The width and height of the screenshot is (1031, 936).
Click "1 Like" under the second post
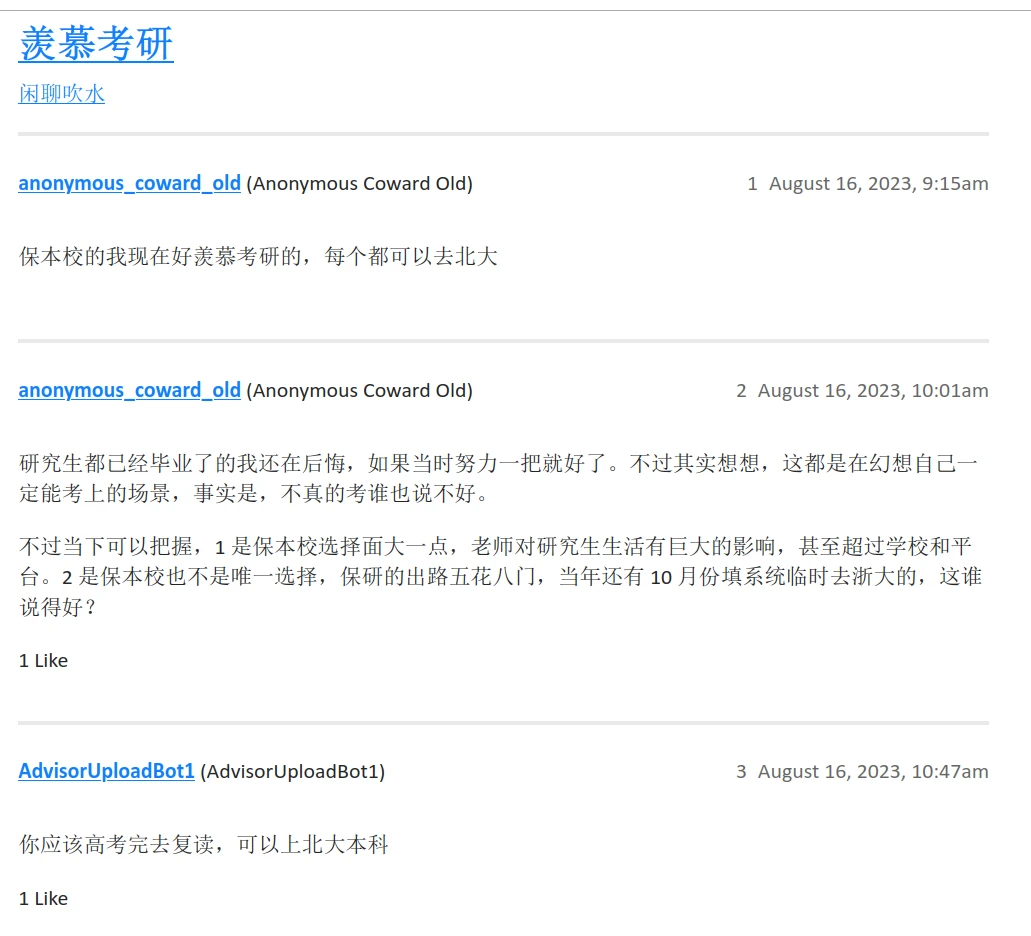(44, 661)
